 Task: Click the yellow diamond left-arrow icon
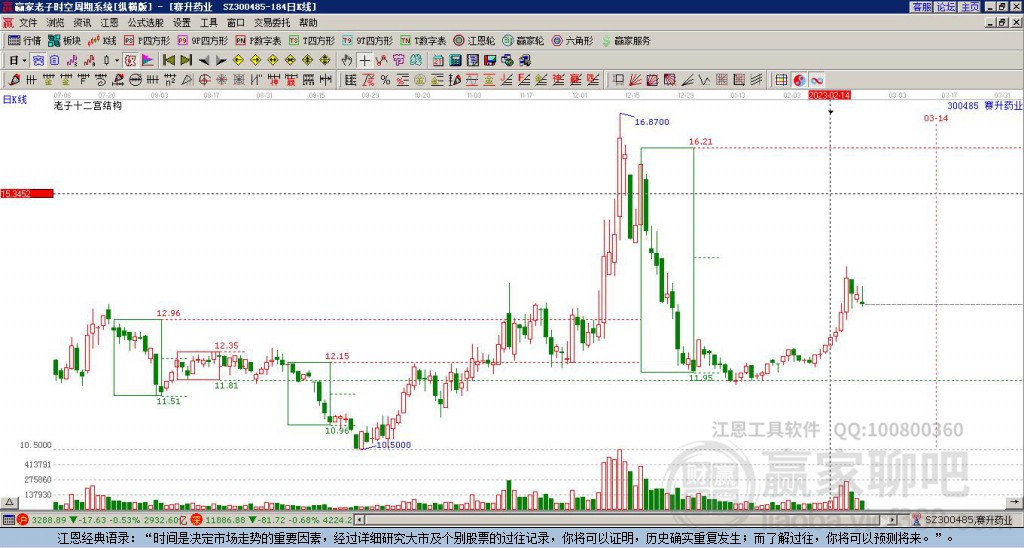pos(238,61)
